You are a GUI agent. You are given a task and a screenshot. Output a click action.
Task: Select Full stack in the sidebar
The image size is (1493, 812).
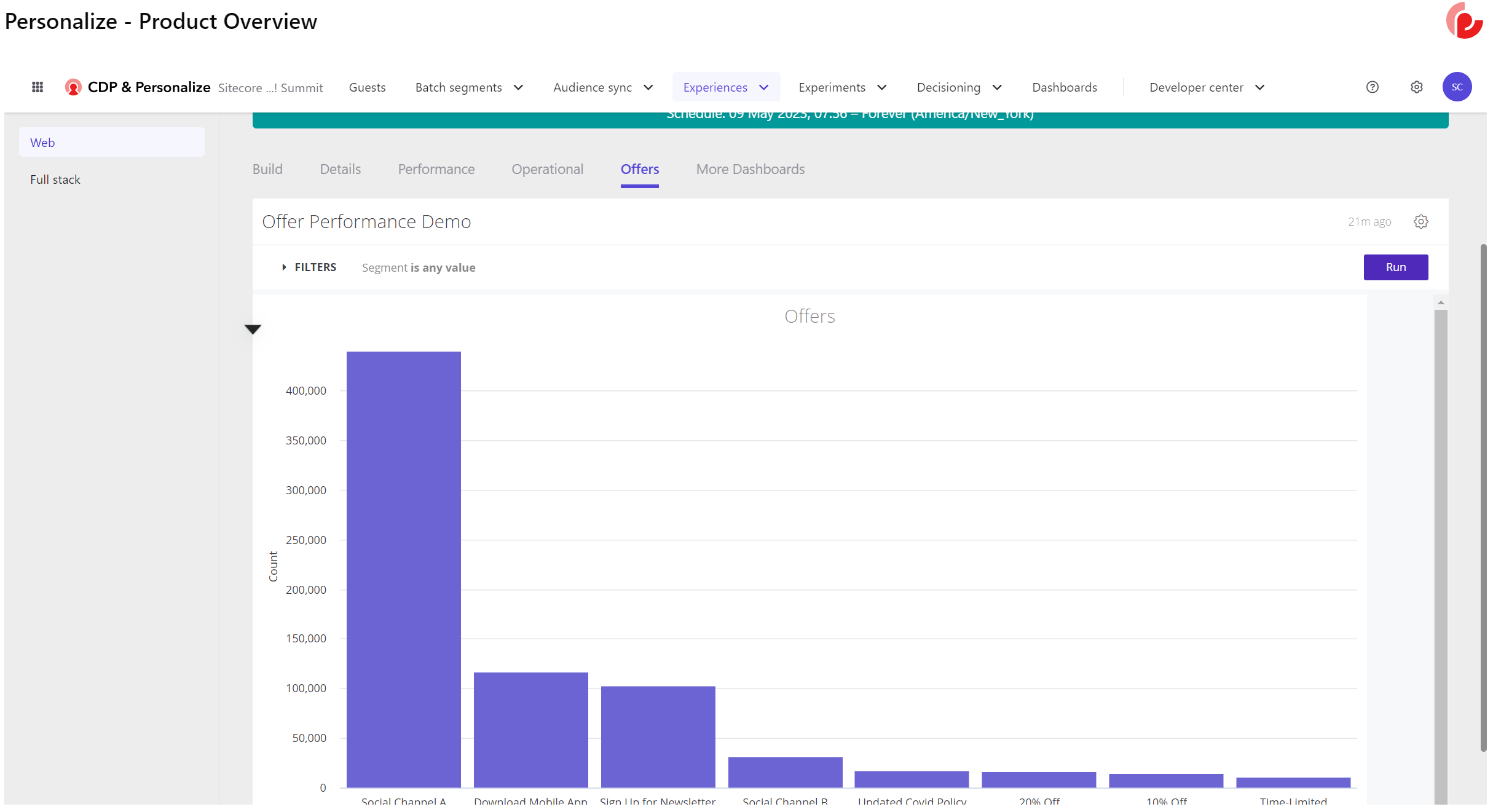tap(55, 179)
